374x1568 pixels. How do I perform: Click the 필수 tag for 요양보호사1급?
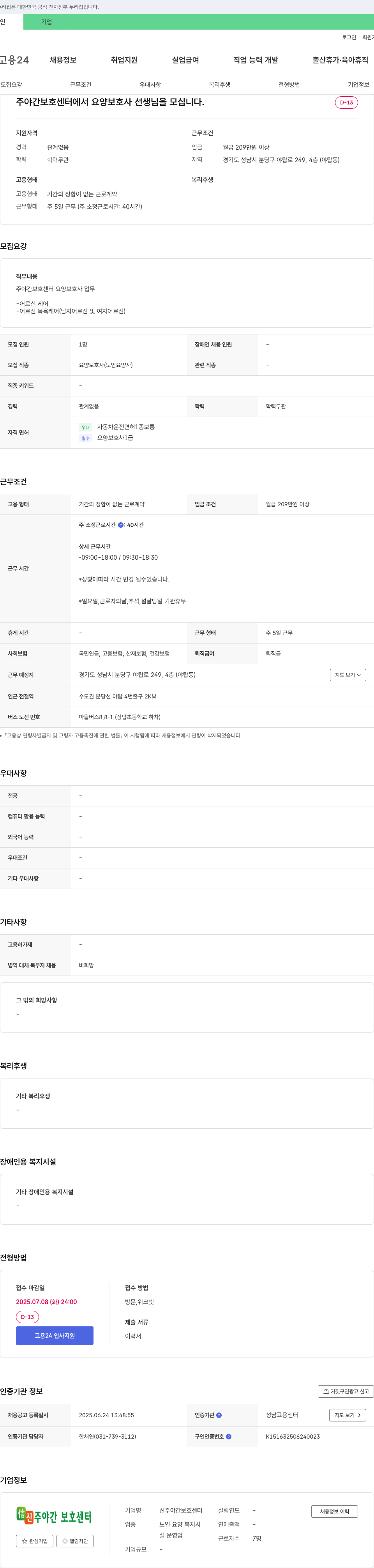pyautogui.click(x=86, y=438)
